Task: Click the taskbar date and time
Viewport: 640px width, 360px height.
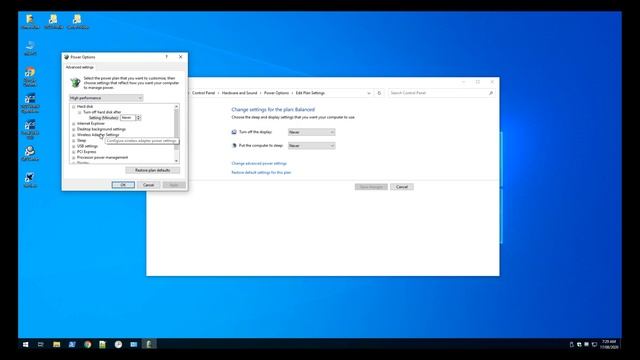Action: tap(609, 344)
